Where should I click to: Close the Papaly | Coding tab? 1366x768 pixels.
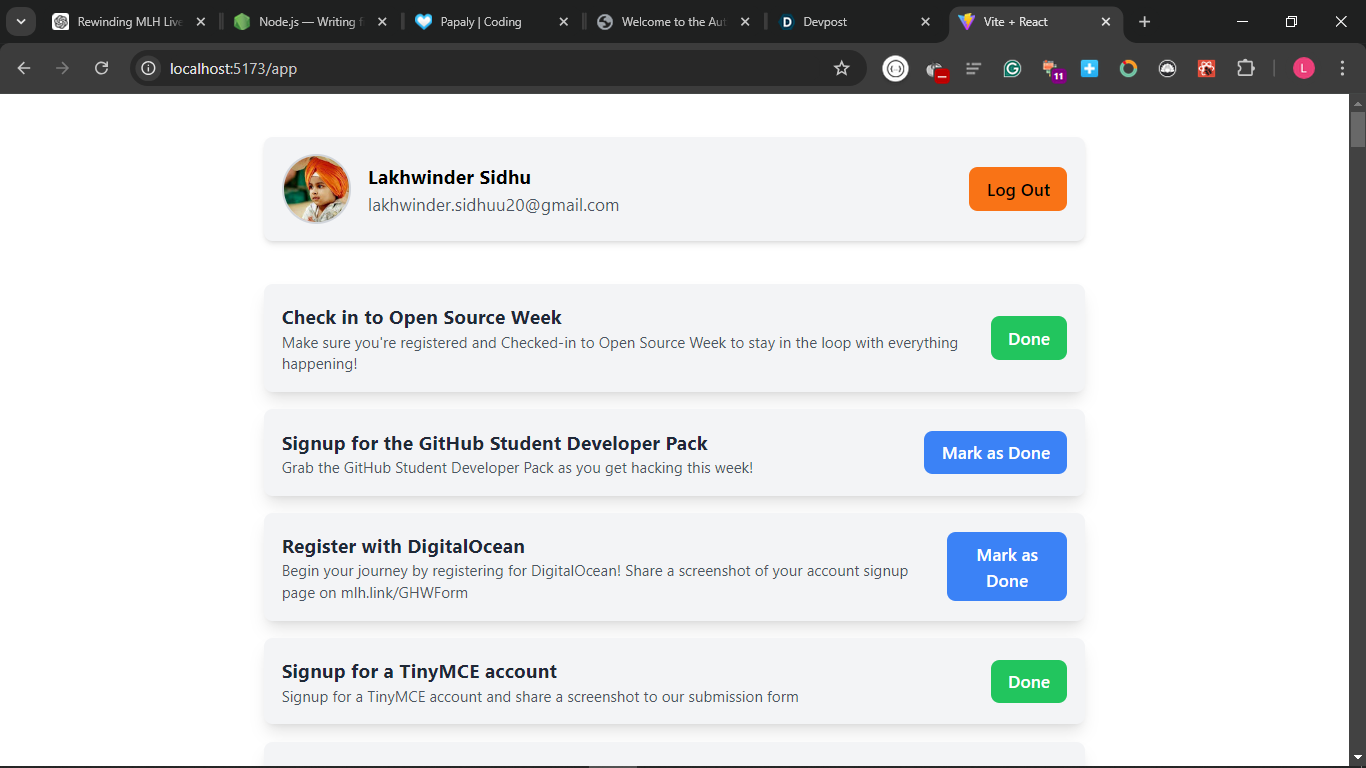(563, 22)
